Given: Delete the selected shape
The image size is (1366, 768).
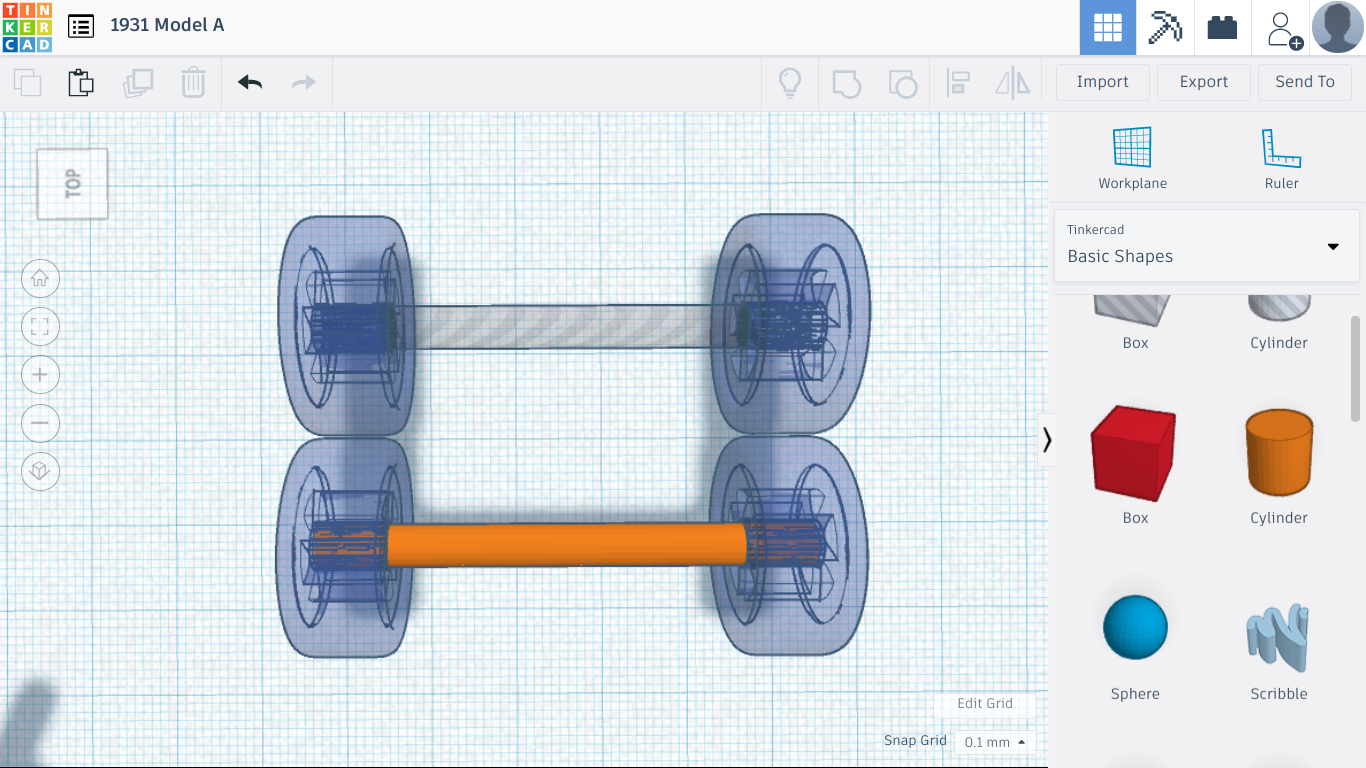Looking at the screenshot, I should click(x=193, y=83).
